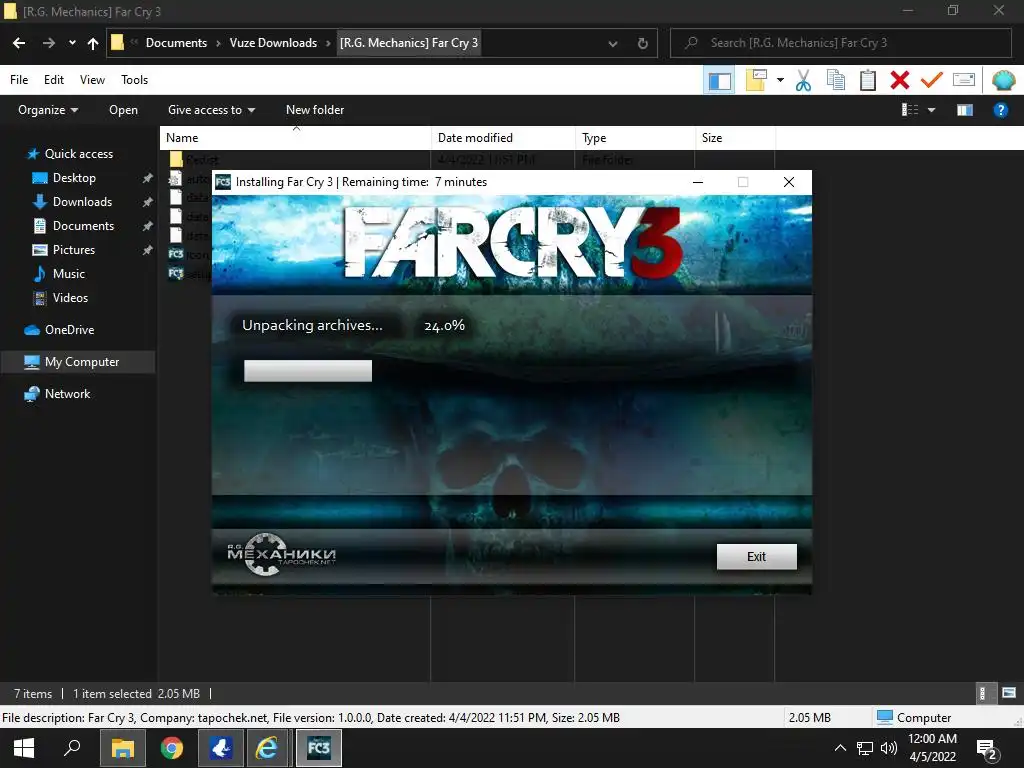Open Vuze from the taskbar
Image resolution: width=1024 pixels, height=768 pixels.
point(221,748)
